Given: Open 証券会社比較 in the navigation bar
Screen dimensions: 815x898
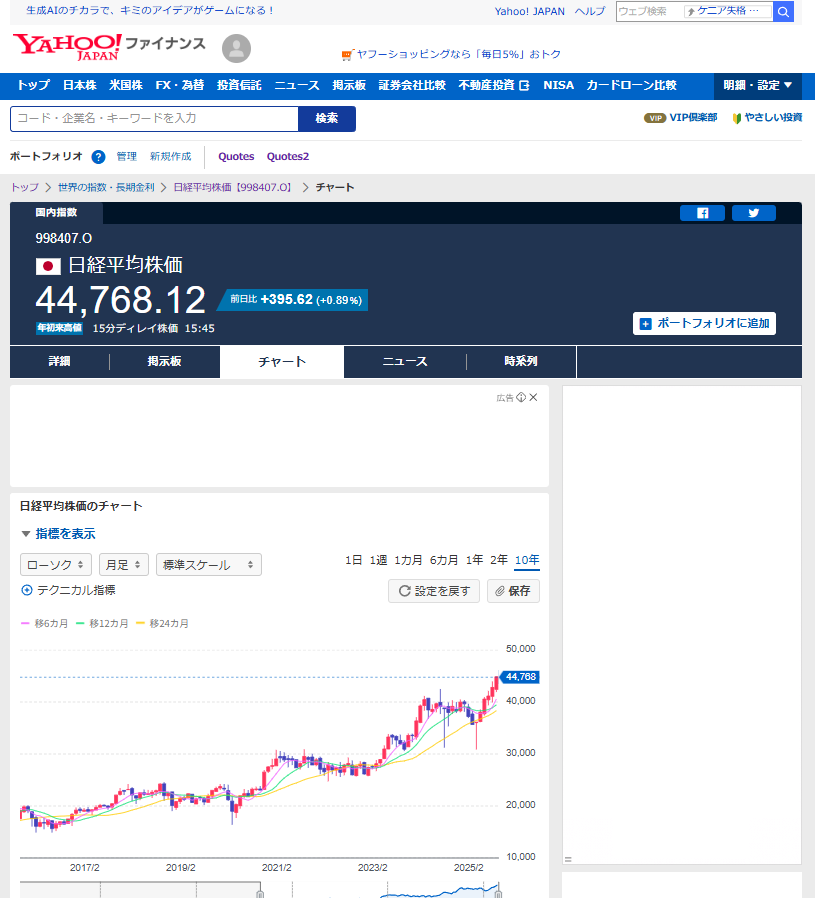Looking at the screenshot, I should (x=412, y=86).
